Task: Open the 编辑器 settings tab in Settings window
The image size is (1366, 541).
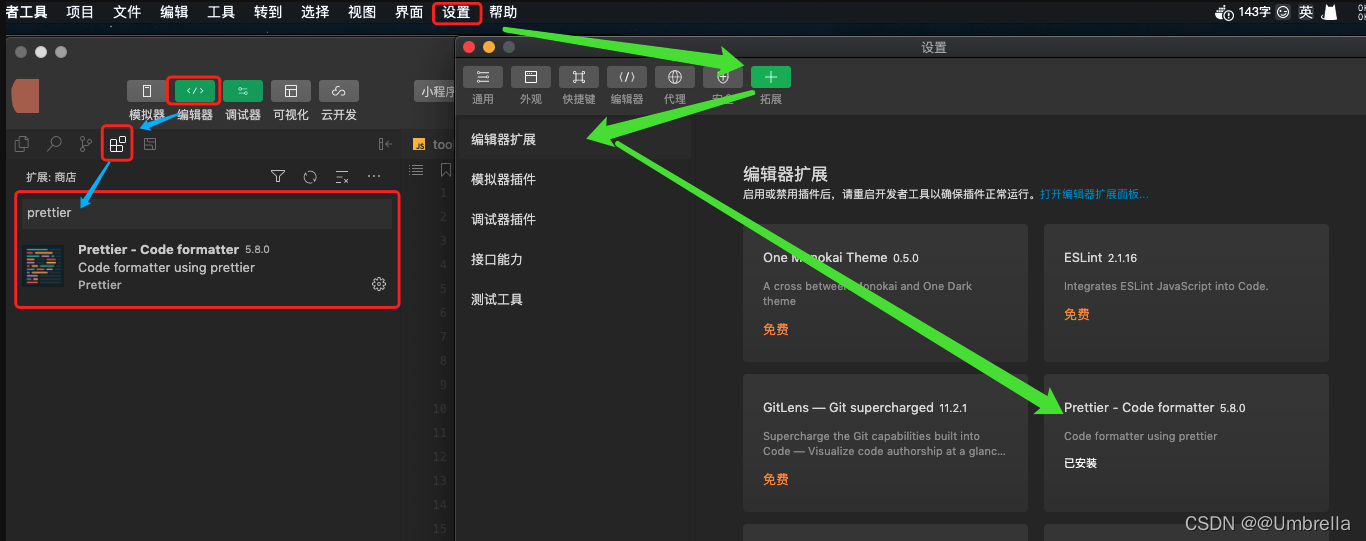Action: 627,77
